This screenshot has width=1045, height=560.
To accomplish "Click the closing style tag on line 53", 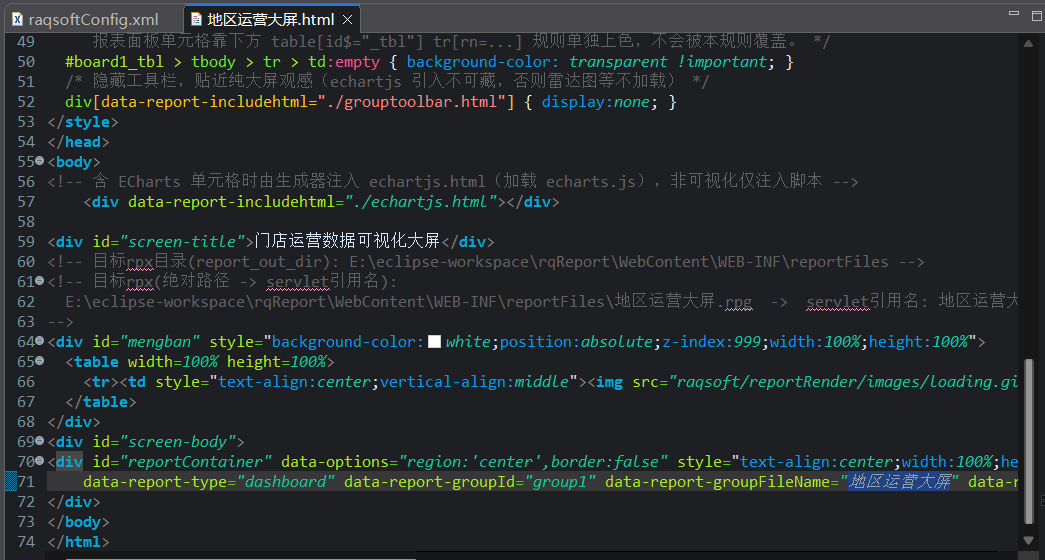I will point(83,122).
